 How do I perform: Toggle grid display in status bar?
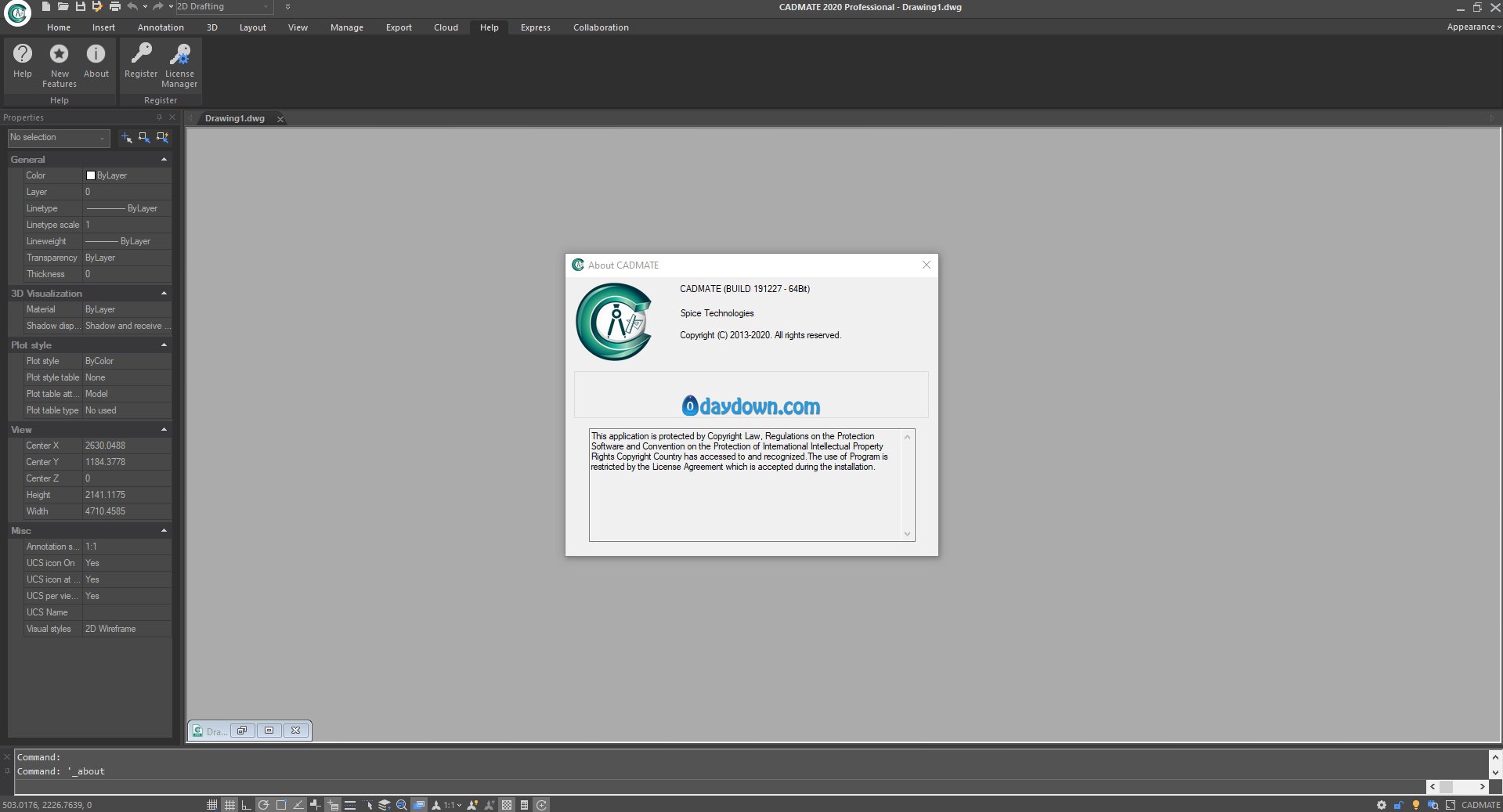(x=229, y=805)
